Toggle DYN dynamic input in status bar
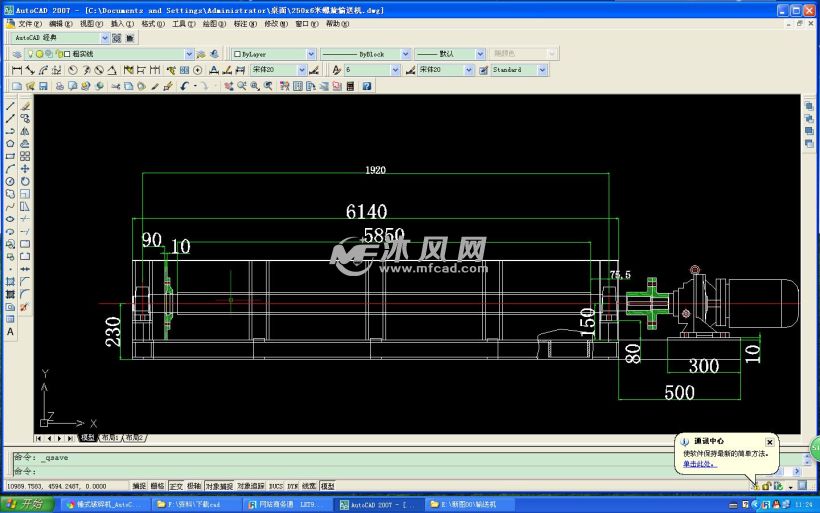Viewport: 820px width, 513px height. tap(292, 486)
